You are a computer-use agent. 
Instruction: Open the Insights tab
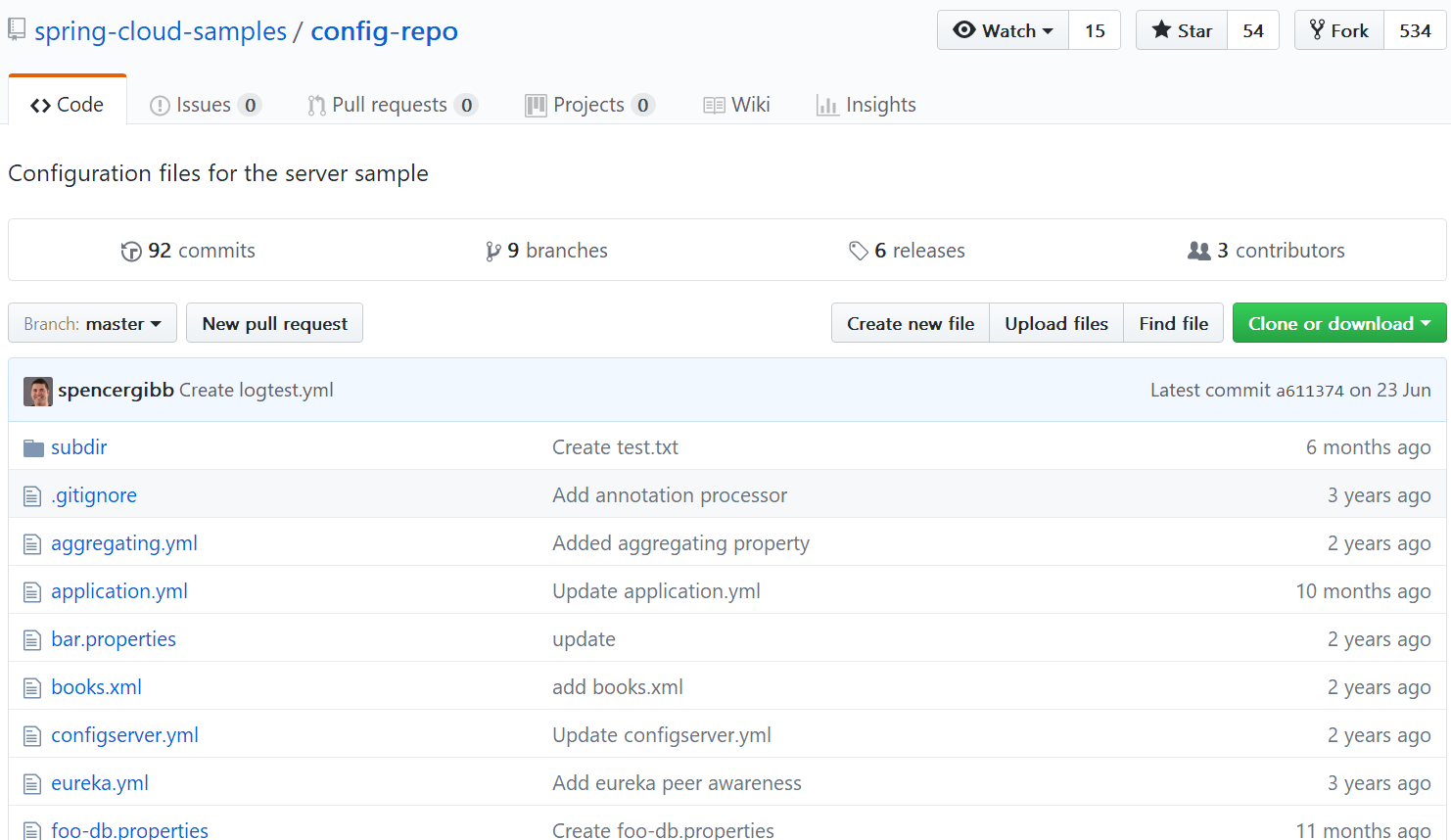coord(866,105)
